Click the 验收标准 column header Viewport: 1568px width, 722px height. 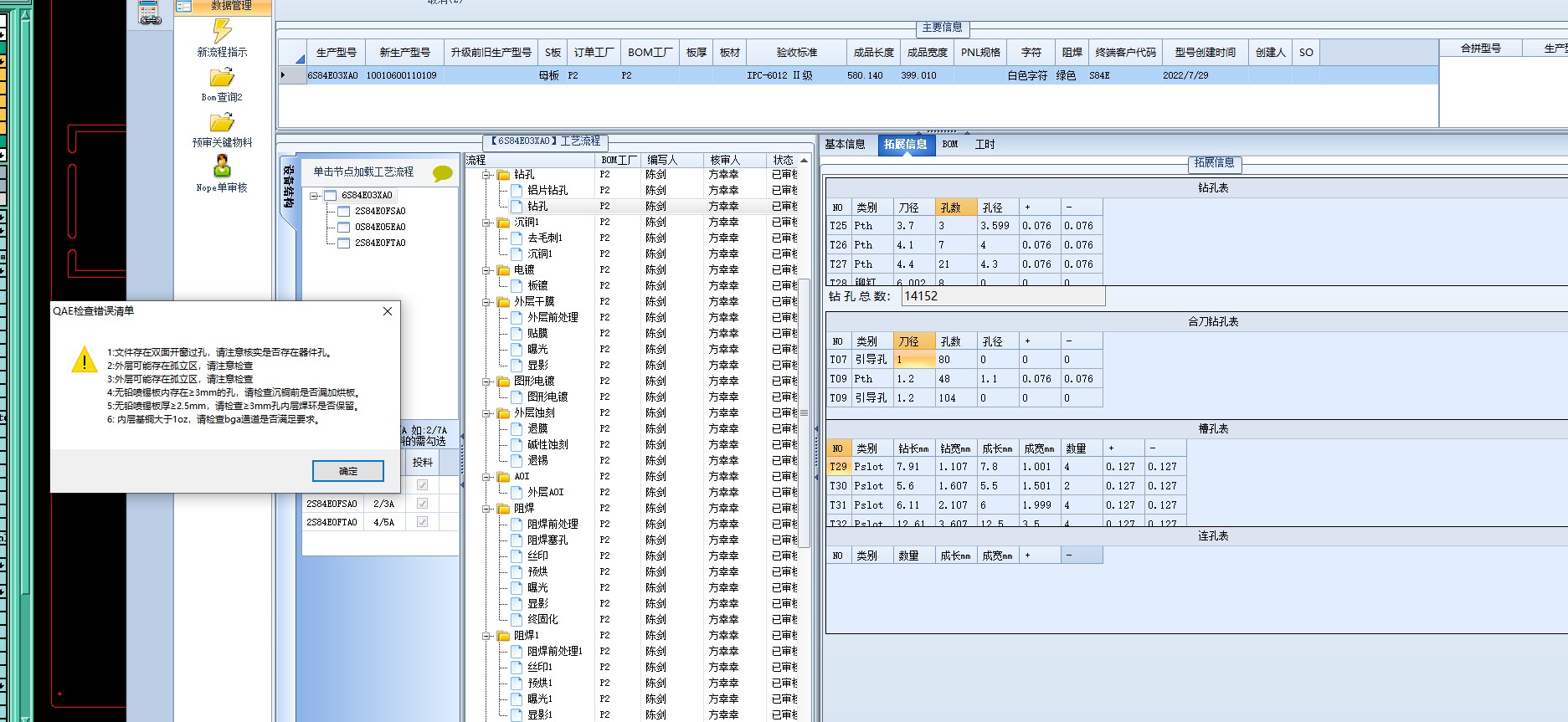796,53
